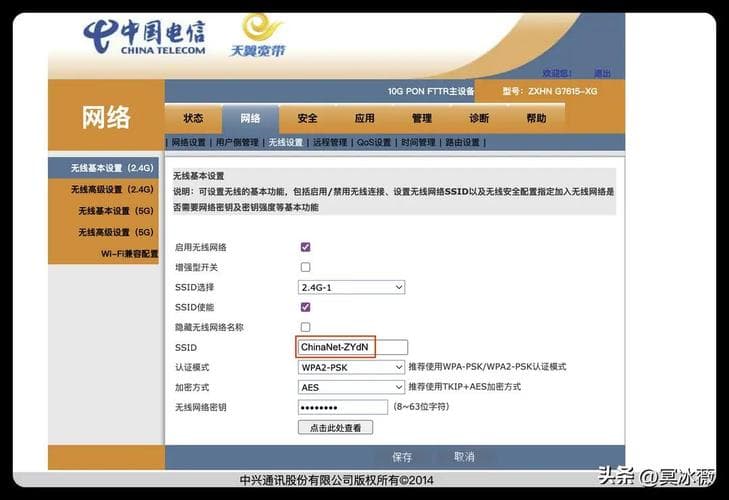Enable the 增强型开关 checkbox
Viewport: 729px width, 500px height.
[x=305, y=267]
